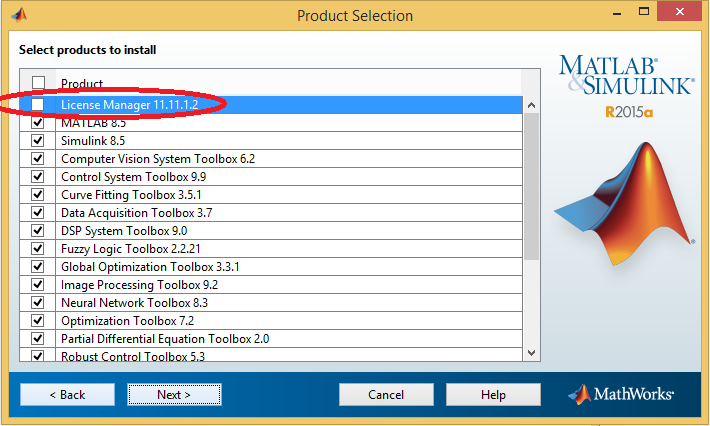Select the 'License Manager 11.11.1.2' row text
This screenshot has width=710, height=426.
point(130,105)
